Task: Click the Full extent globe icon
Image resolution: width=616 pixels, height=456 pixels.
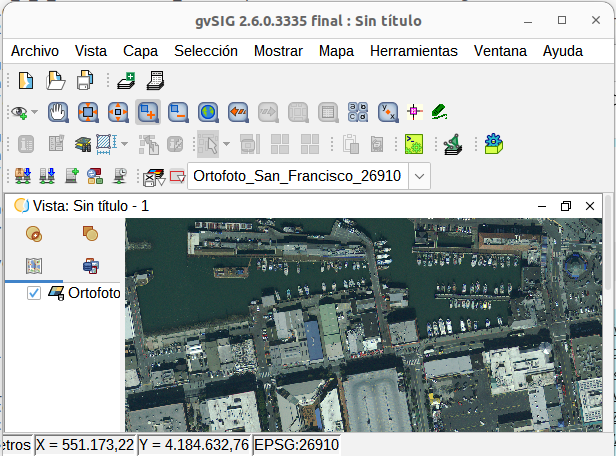Action: [x=208, y=113]
